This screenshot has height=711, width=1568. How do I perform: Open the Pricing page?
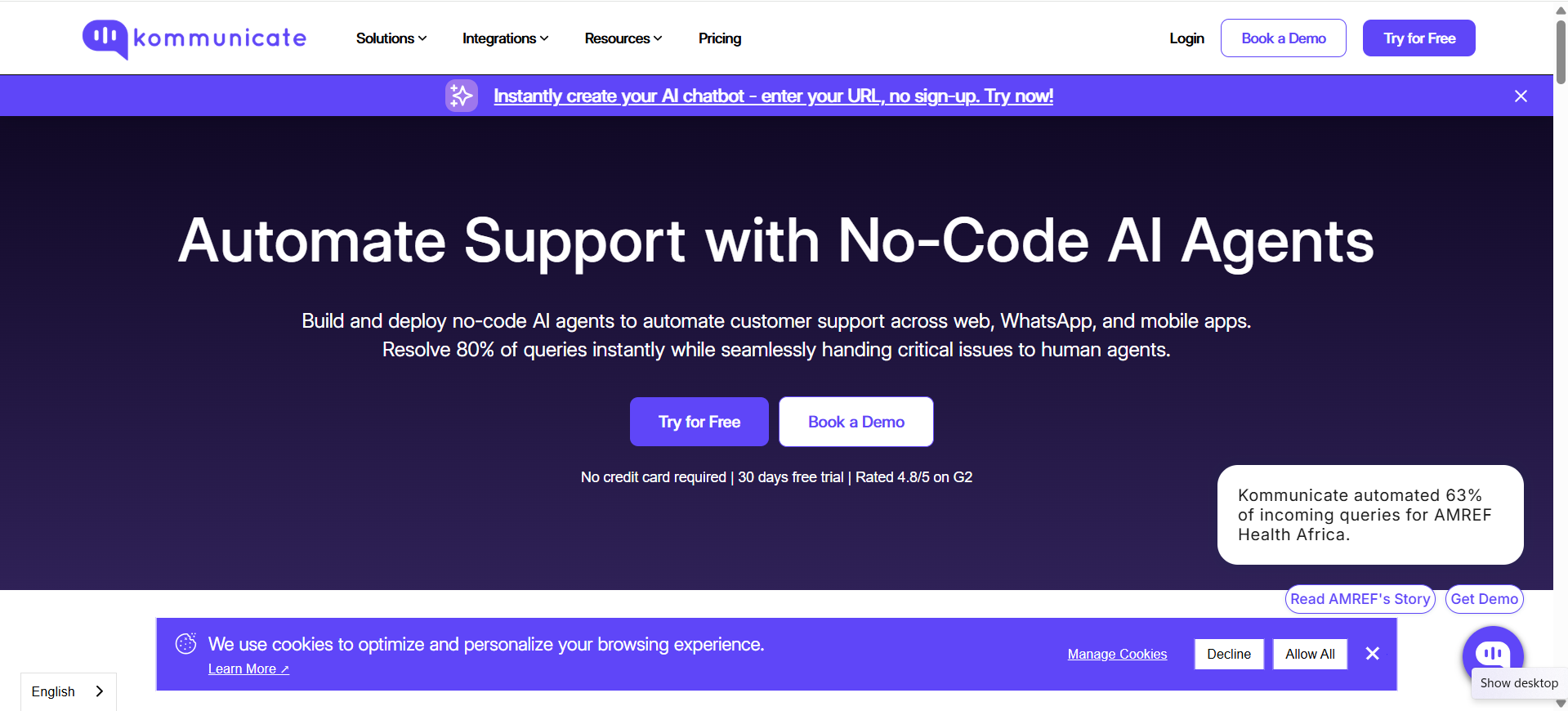(719, 38)
